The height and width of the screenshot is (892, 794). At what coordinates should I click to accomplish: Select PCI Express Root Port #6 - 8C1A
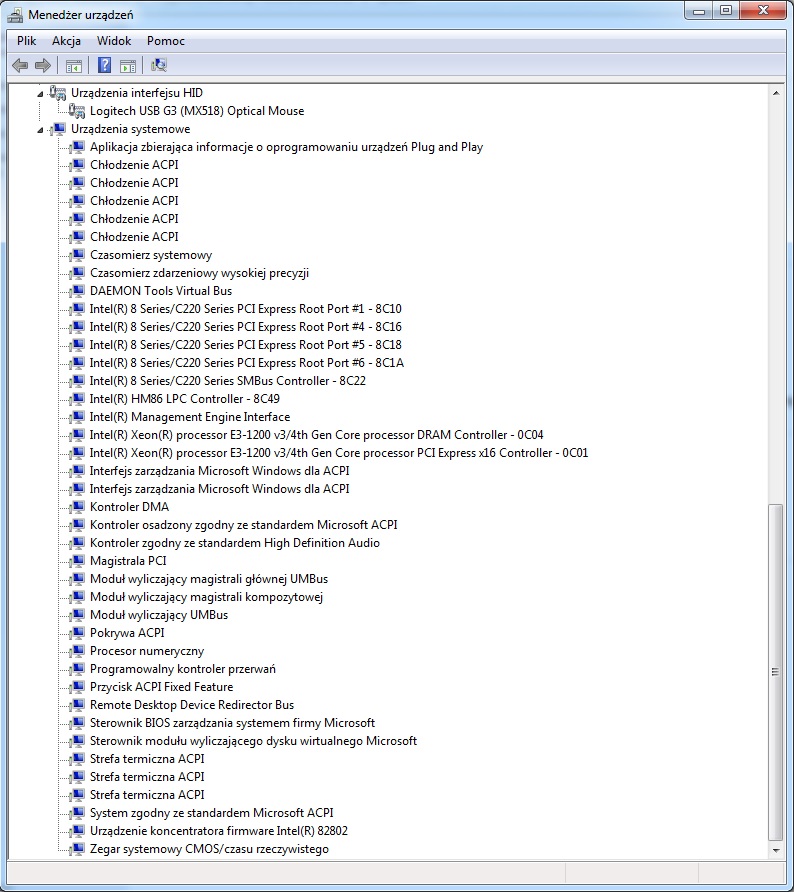[246, 363]
